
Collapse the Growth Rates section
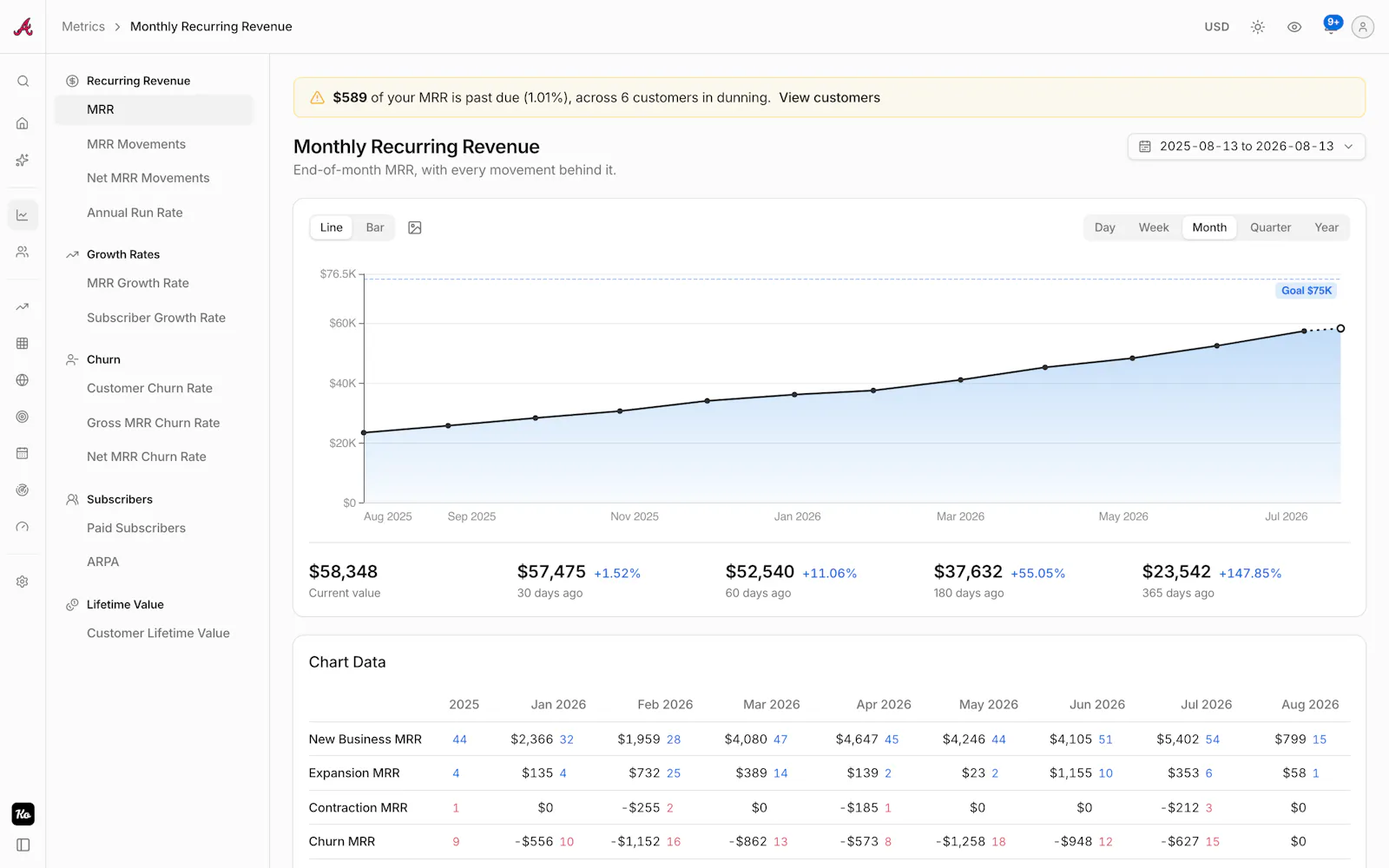pyautogui.click(x=123, y=254)
